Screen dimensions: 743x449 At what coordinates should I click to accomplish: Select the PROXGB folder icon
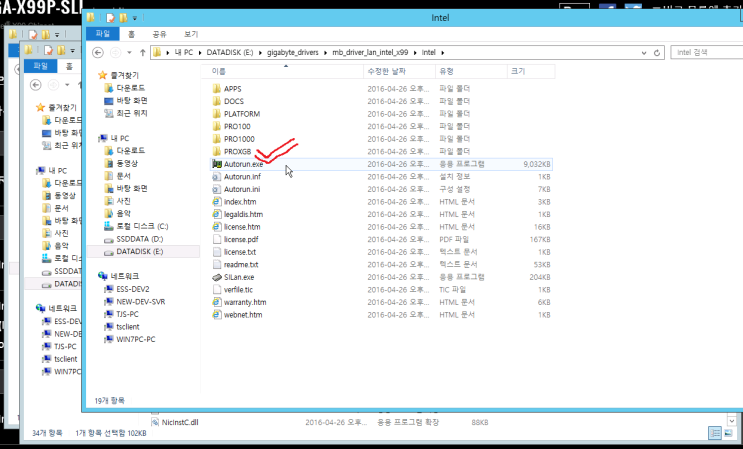point(217,152)
